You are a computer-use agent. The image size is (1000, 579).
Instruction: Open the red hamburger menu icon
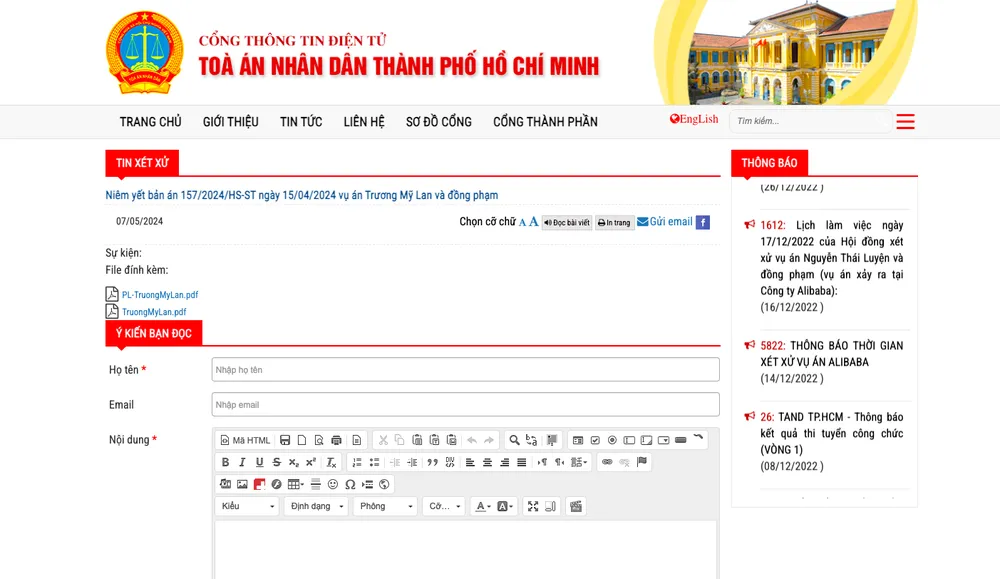pos(905,122)
